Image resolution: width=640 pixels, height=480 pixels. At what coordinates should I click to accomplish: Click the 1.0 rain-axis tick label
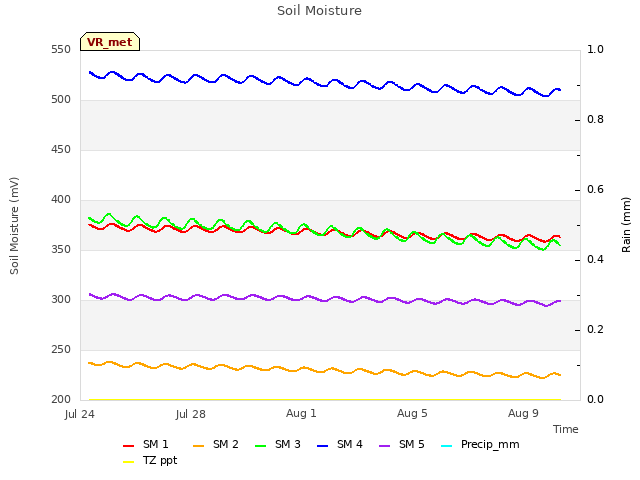pos(595,50)
